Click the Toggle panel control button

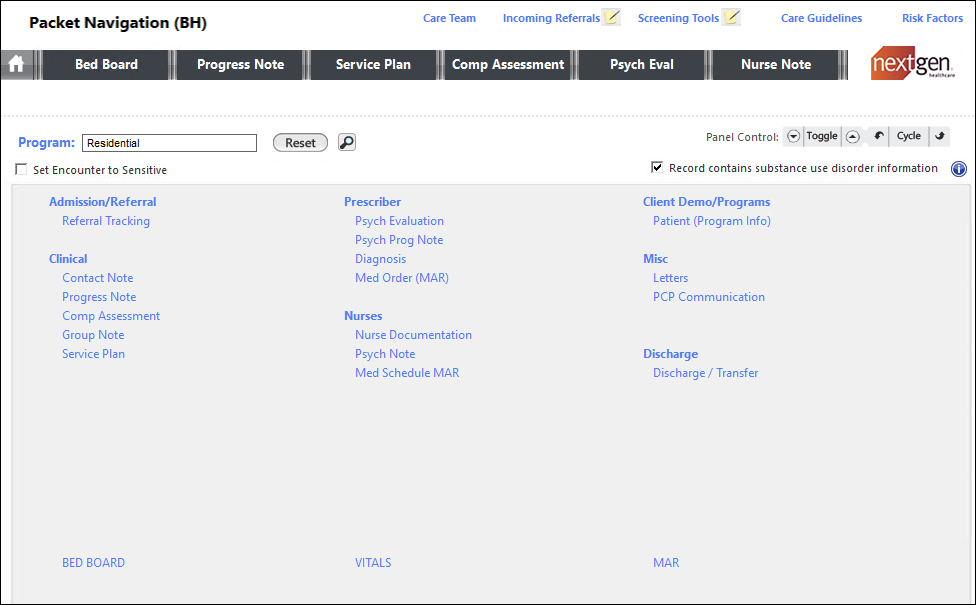pyautogui.click(x=822, y=137)
